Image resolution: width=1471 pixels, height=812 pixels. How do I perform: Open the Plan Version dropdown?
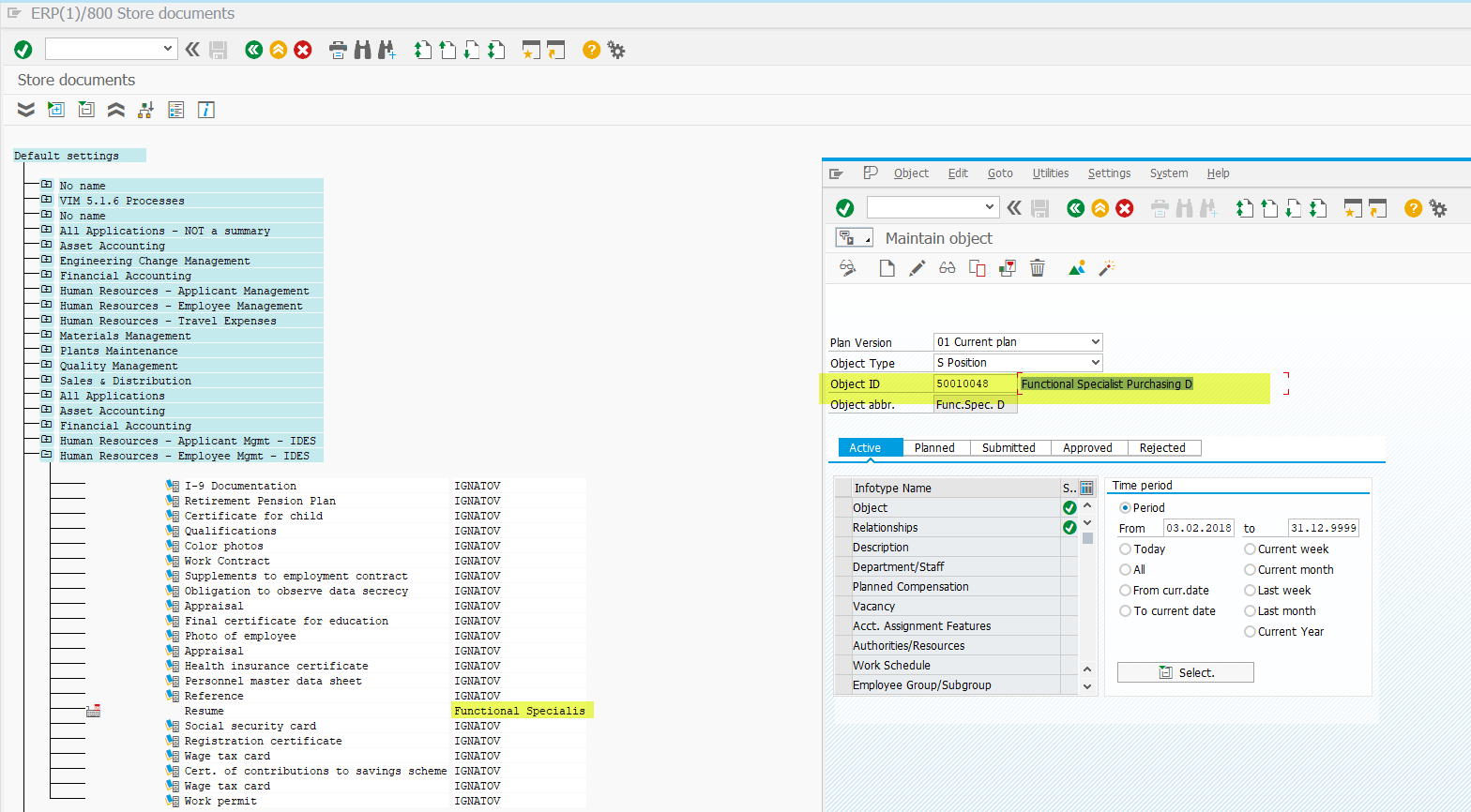point(1095,342)
